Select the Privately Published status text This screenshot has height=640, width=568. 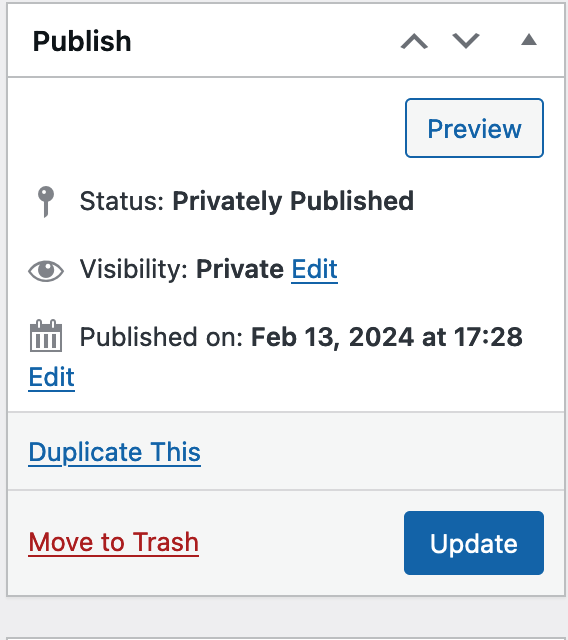[293, 201]
